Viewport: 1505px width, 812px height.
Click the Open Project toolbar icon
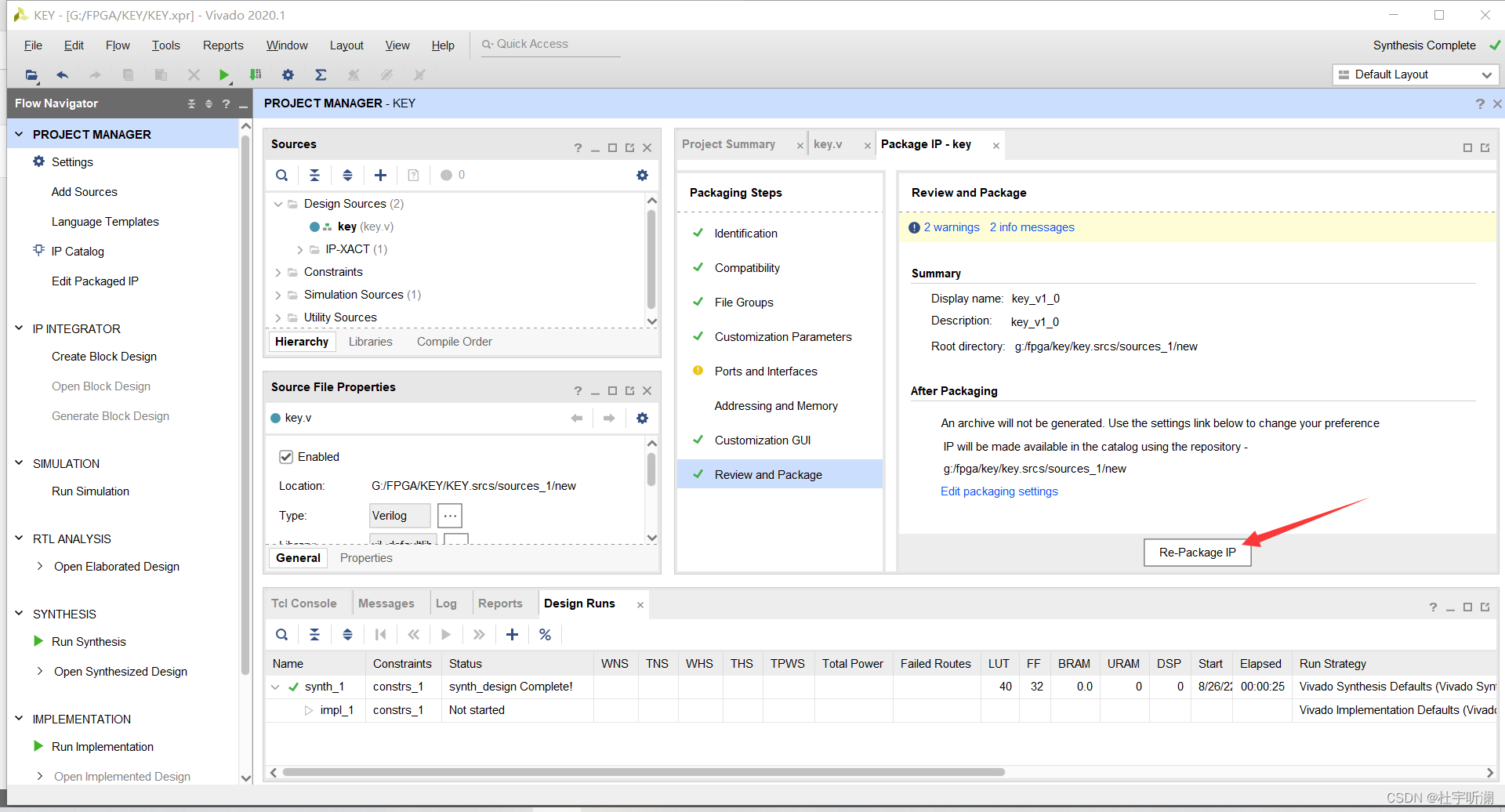[31, 75]
